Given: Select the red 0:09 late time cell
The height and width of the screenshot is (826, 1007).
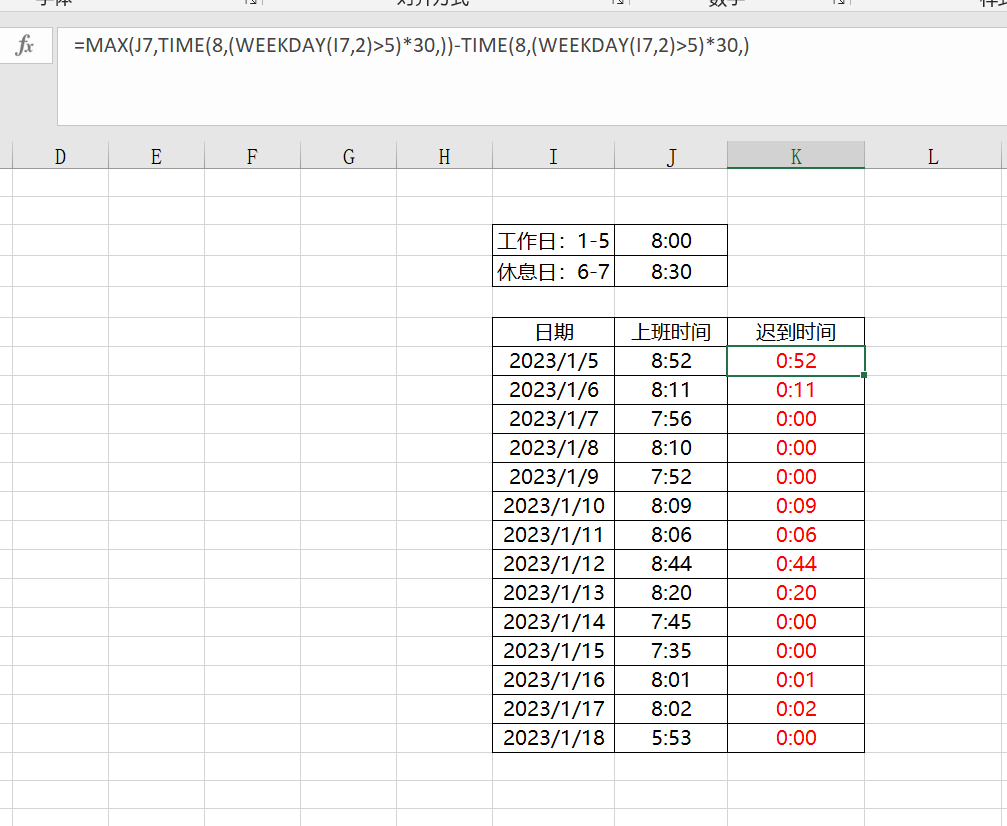Looking at the screenshot, I should coord(796,505).
